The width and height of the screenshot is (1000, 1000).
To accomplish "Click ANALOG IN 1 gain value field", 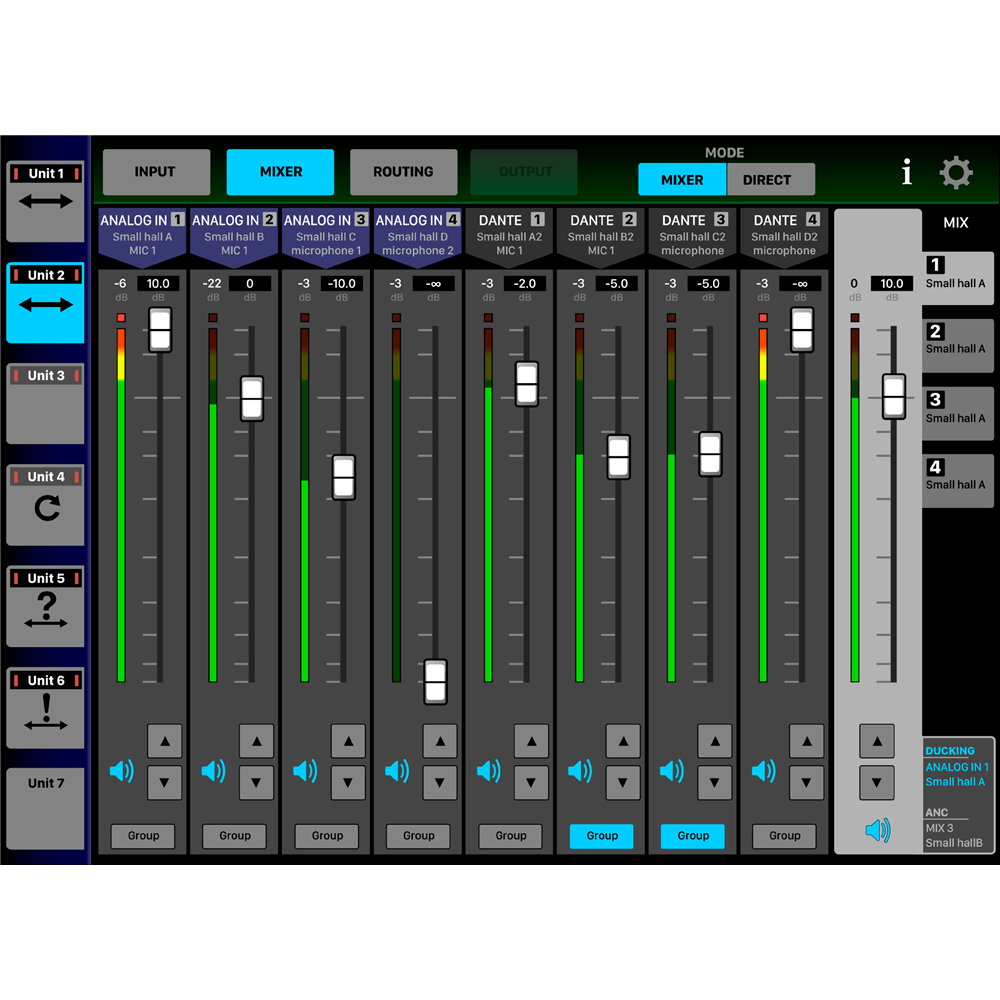I will pyautogui.click(x=158, y=284).
